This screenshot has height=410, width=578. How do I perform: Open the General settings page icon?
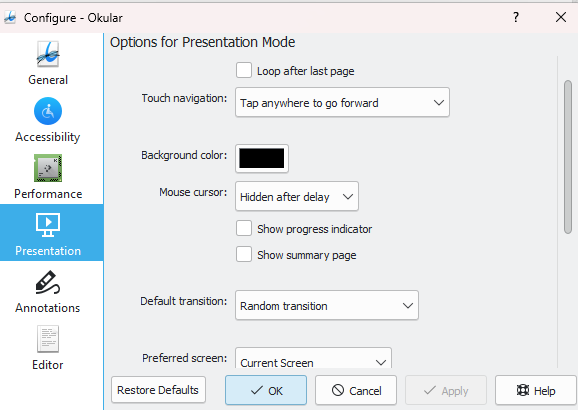click(x=48, y=54)
